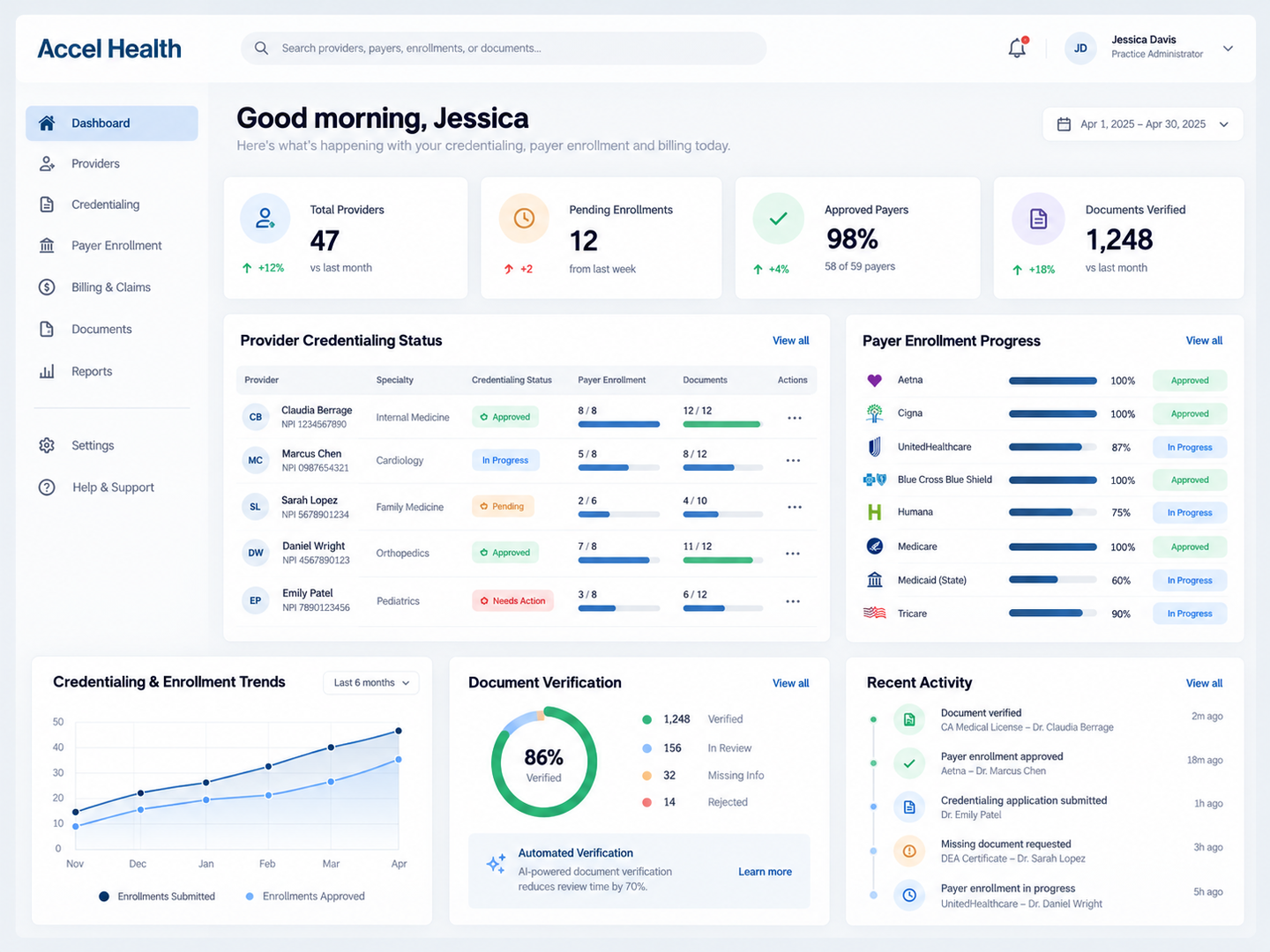Viewport: 1270px width, 952px height.
Task: Click the JD user avatar
Action: [1080, 48]
